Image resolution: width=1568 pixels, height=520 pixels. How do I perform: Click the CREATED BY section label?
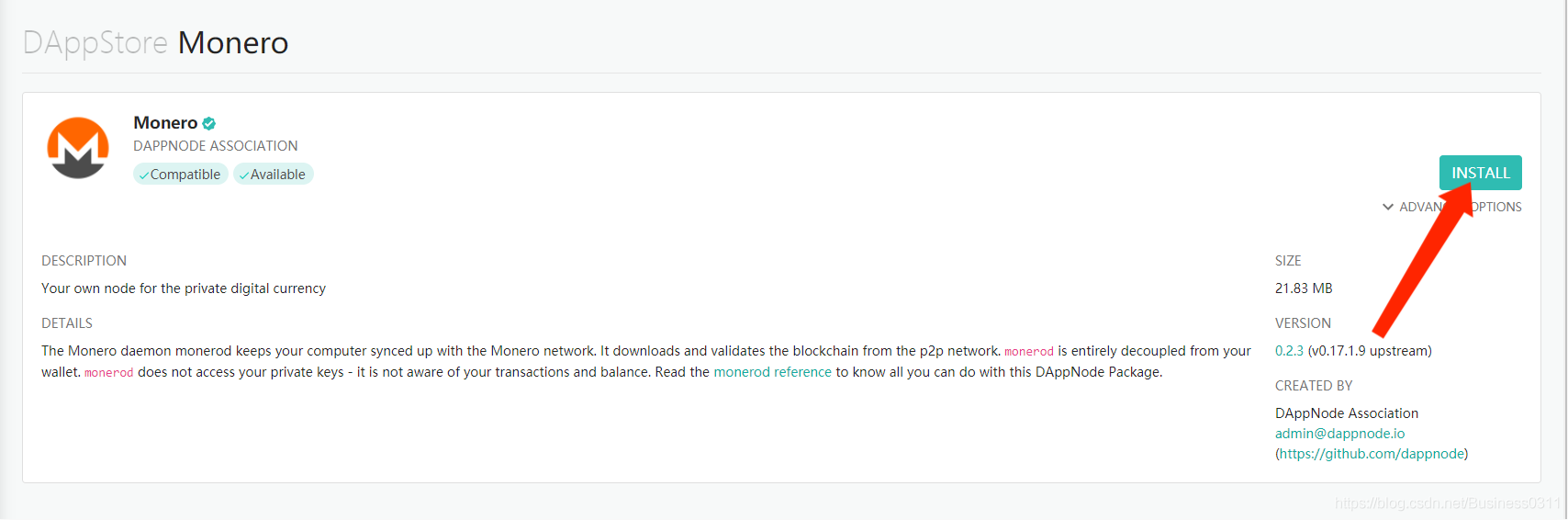pos(1314,386)
